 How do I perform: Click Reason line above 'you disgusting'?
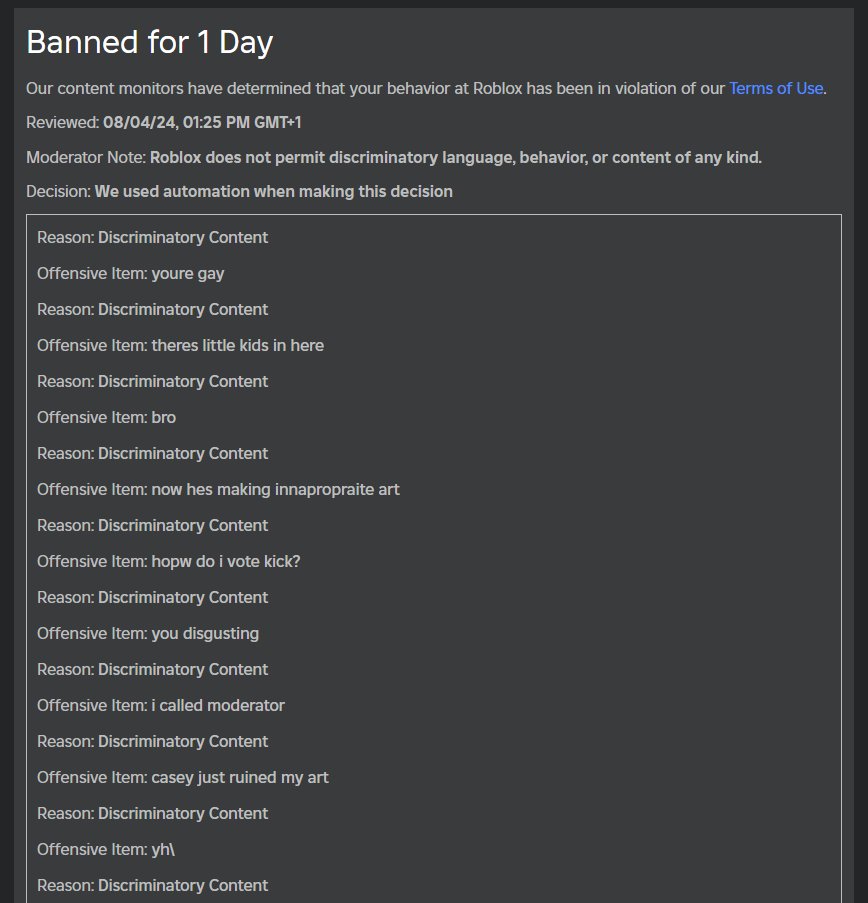point(153,597)
